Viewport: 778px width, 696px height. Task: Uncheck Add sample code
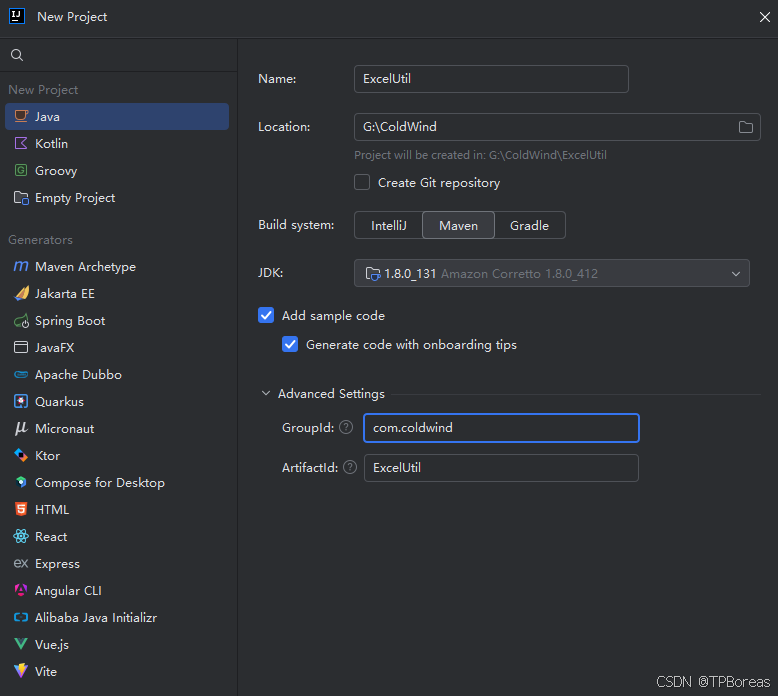266,316
